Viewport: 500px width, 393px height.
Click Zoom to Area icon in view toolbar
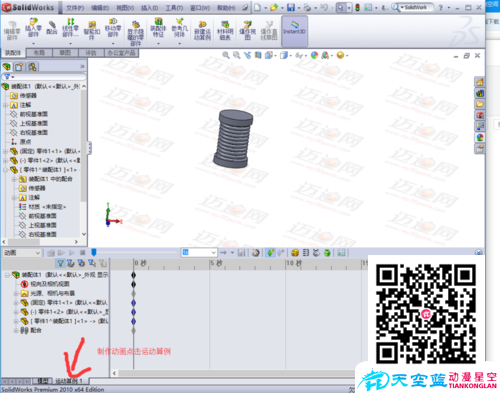[x=237, y=55]
